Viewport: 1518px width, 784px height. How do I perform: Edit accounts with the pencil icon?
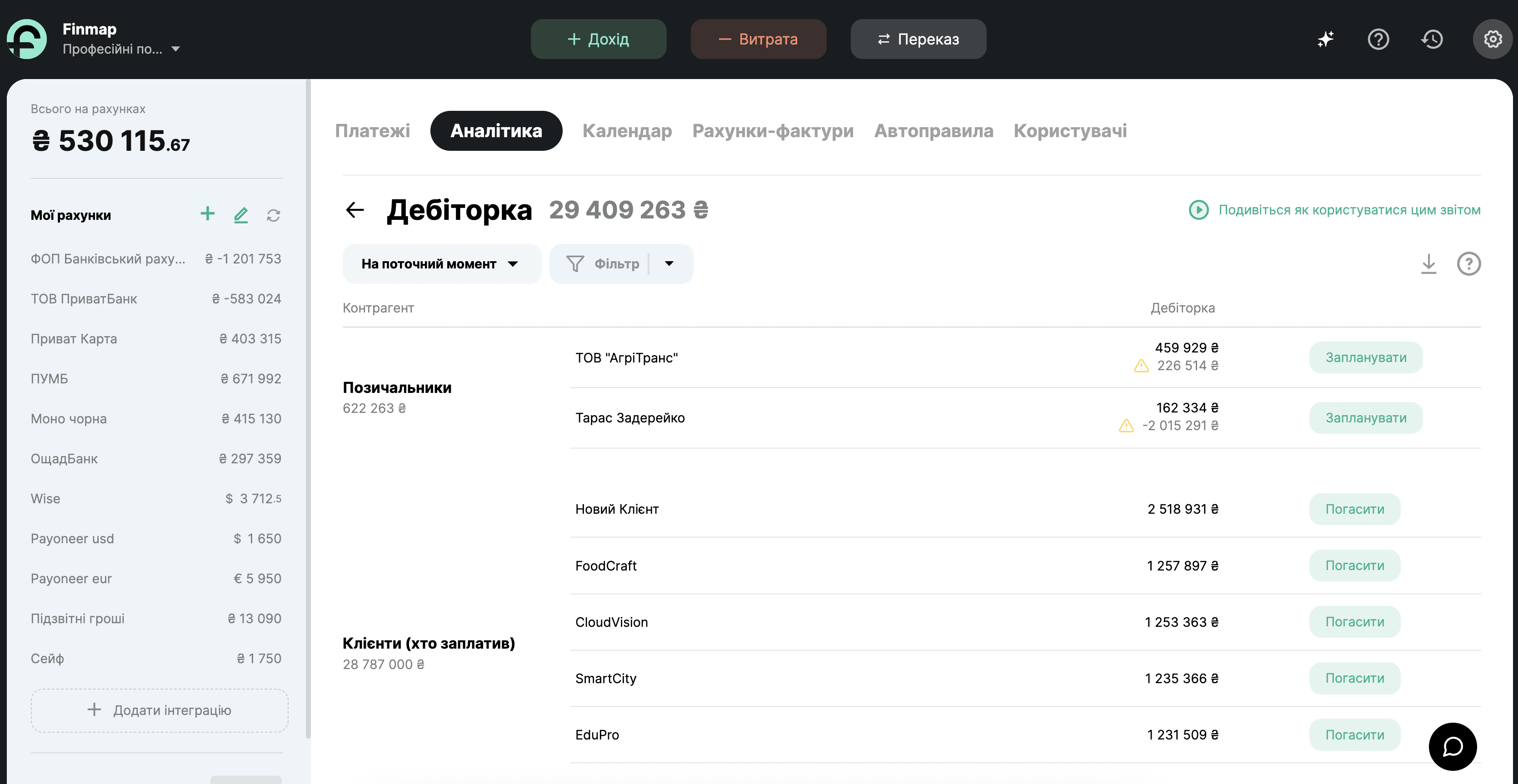pos(240,215)
